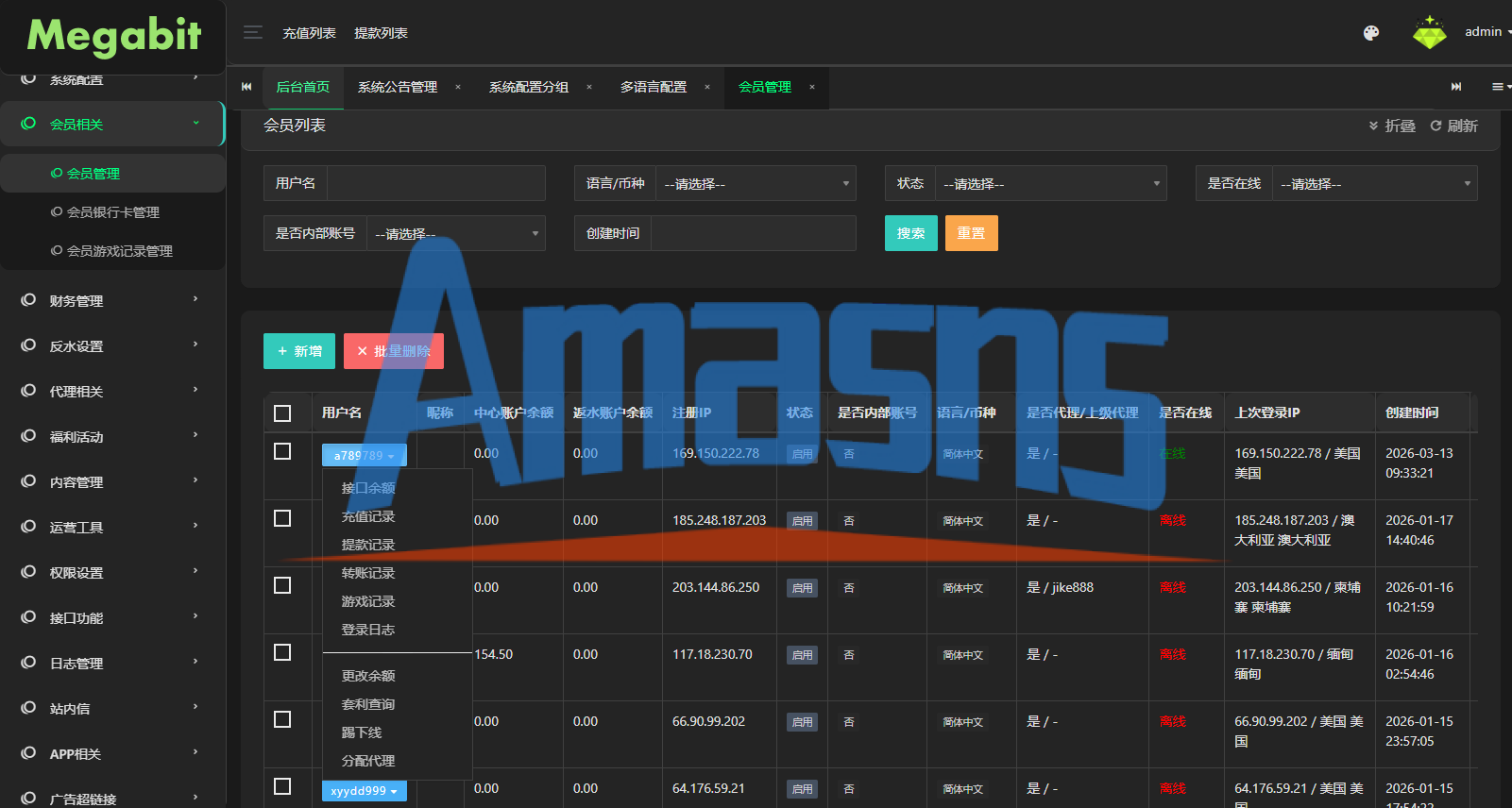Collapse the panel via 折叠 icon

(x=1392, y=126)
